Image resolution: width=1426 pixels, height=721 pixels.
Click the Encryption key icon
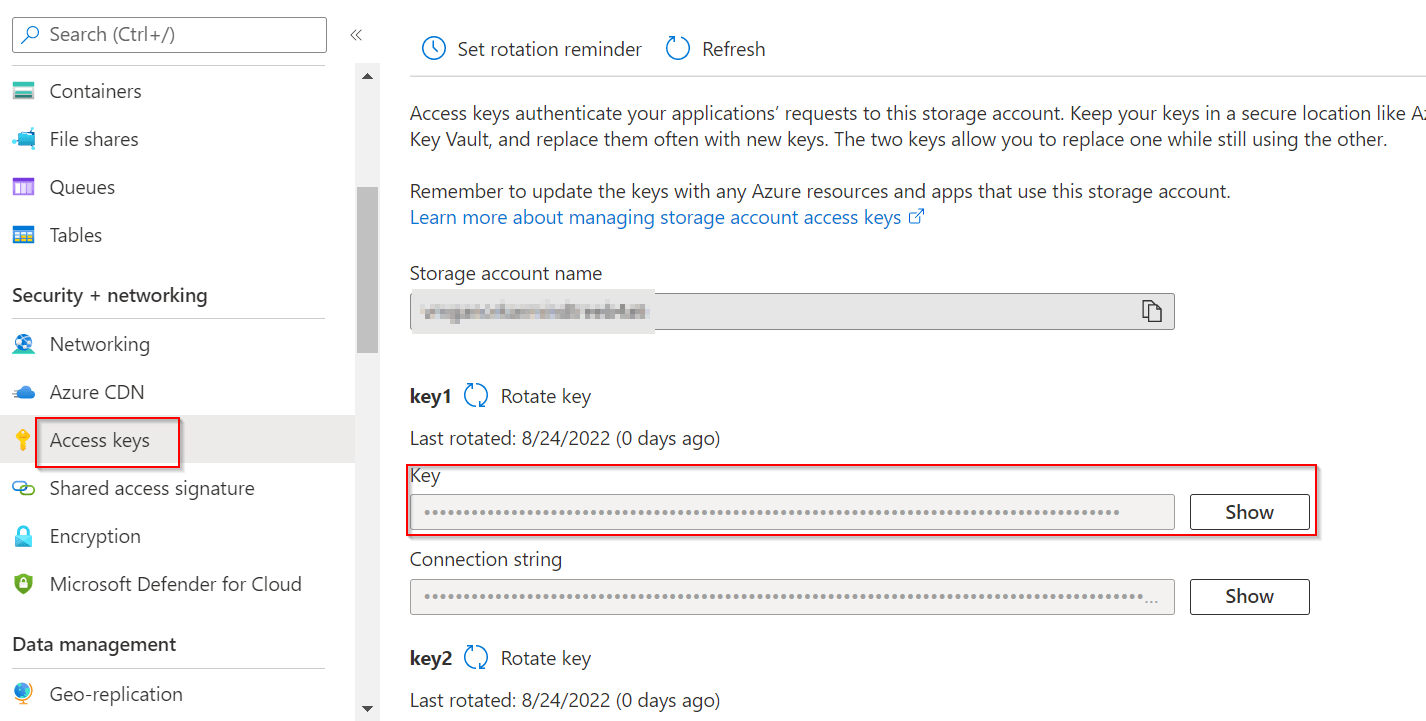(x=25, y=536)
